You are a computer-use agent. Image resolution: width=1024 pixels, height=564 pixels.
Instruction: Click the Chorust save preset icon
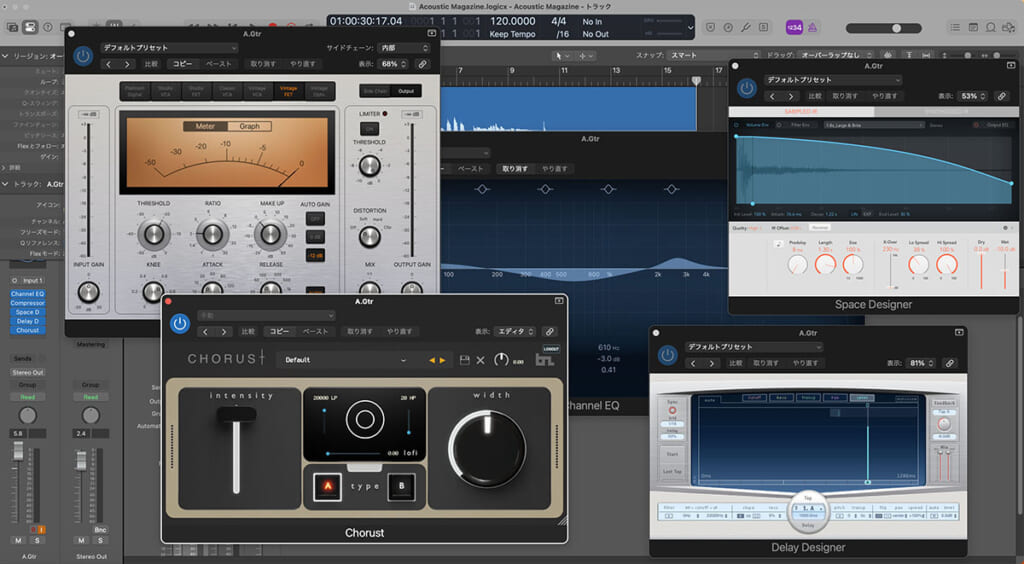tap(464, 360)
